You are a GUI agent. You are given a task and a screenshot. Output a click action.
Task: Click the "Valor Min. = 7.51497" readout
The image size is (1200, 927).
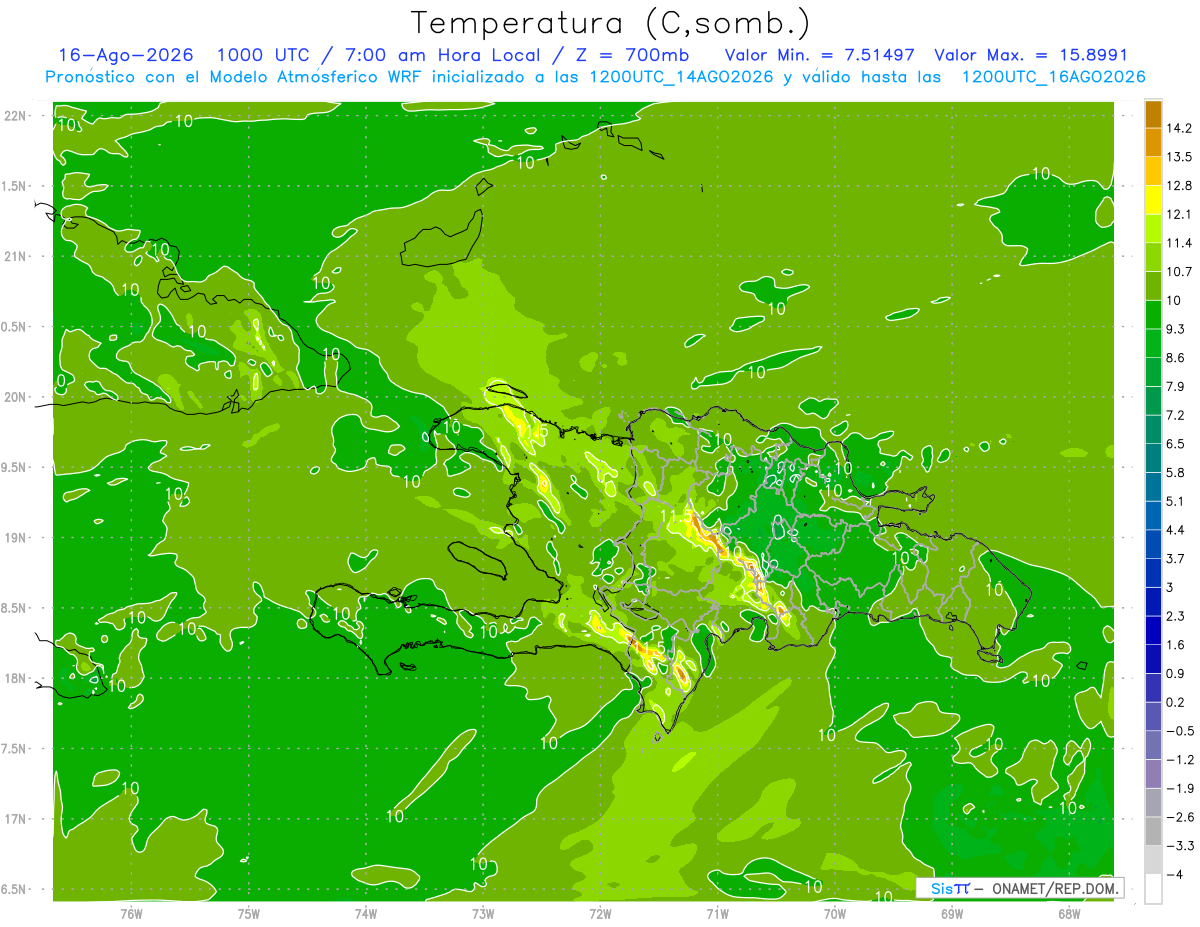[819, 55]
